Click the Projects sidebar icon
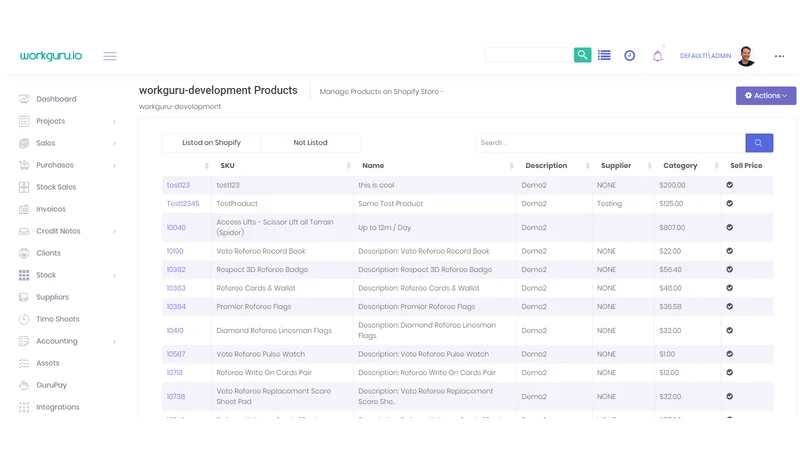 pos(24,121)
